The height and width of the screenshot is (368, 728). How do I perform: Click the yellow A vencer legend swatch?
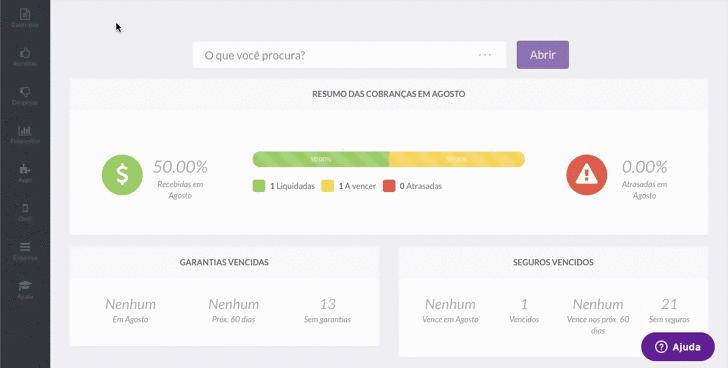327,186
